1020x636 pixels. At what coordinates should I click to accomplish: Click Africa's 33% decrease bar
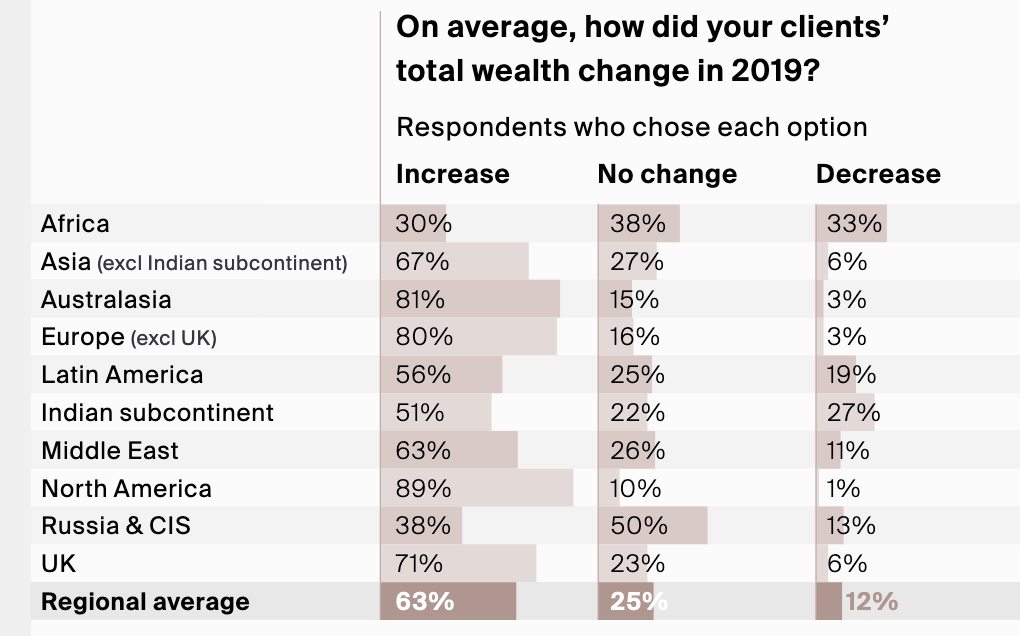852,224
